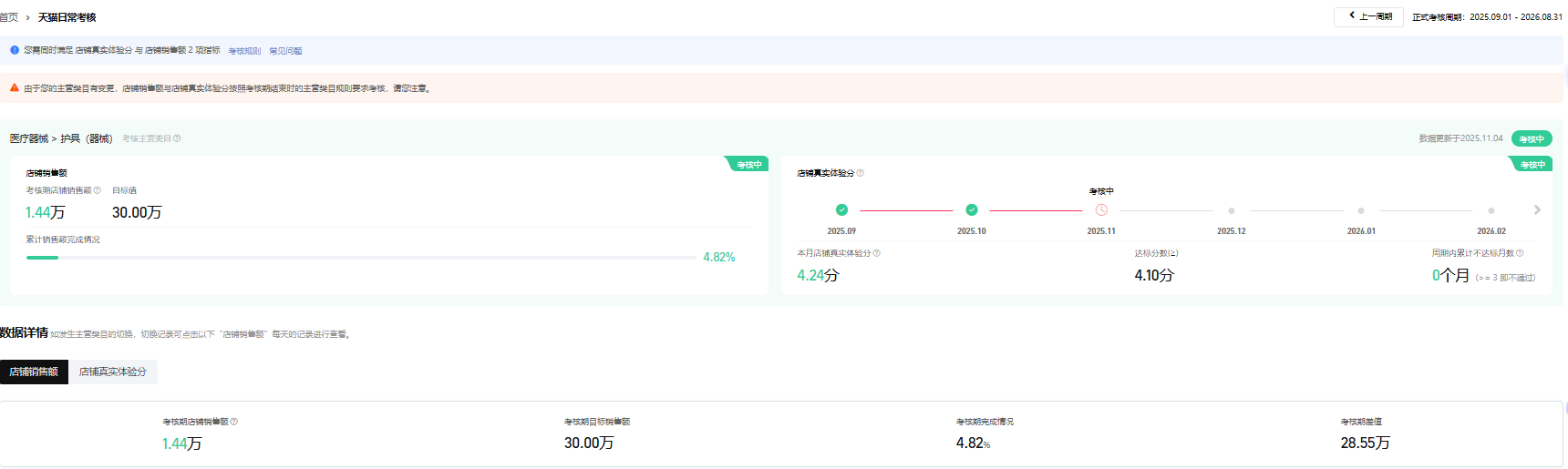Select the 2025.11 clock marker on timeline

pos(1101,210)
